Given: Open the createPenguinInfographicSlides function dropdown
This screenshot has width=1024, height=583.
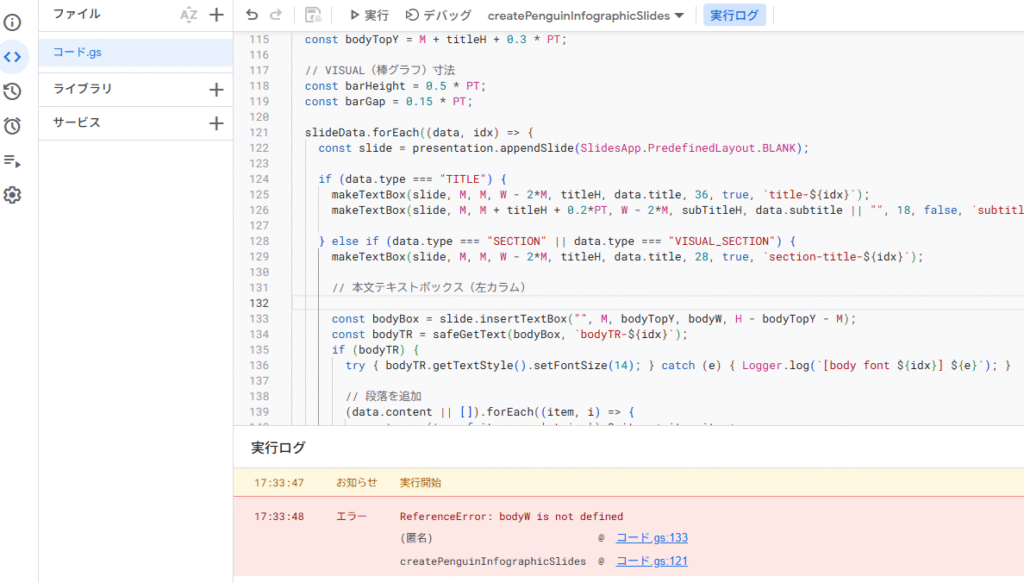Looking at the screenshot, I should (586, 15).
